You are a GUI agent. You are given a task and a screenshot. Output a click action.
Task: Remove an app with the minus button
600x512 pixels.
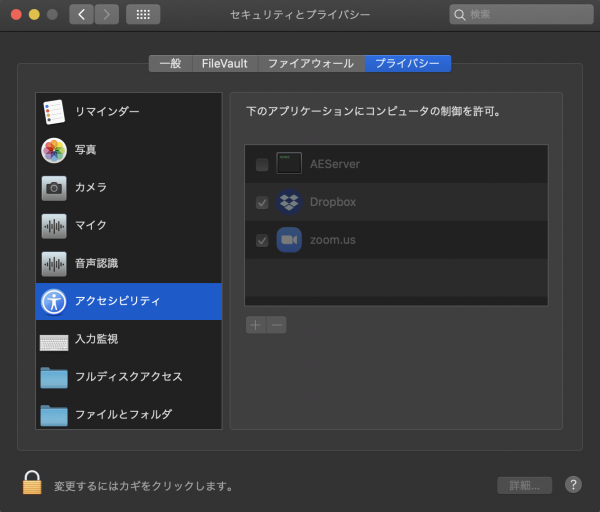coord(277,325)
